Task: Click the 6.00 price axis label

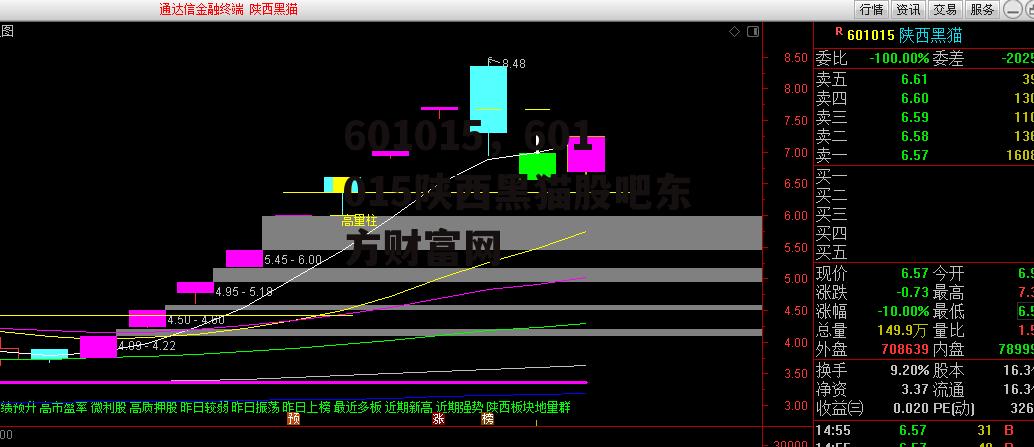Action: point(795,216)
